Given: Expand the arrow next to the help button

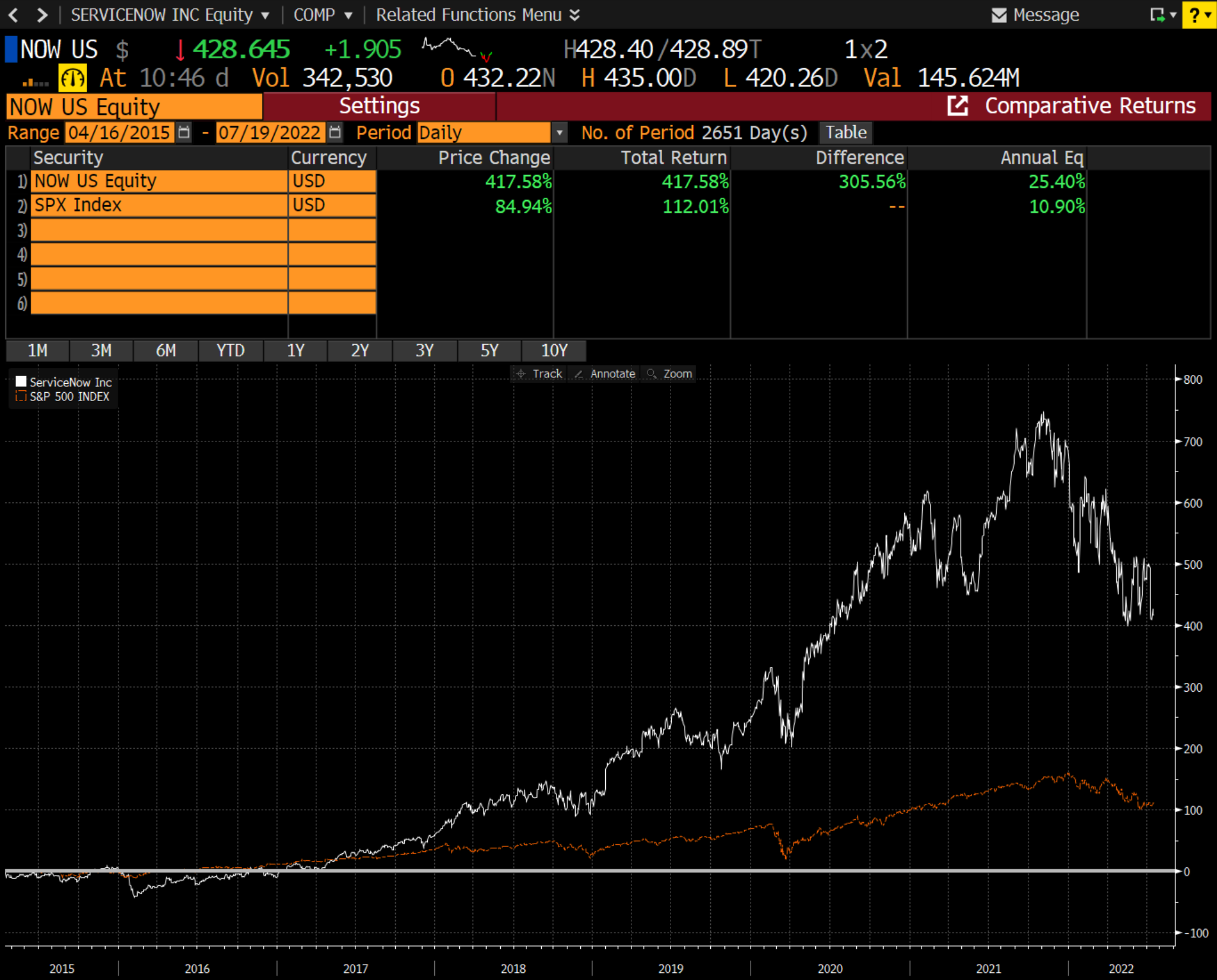Looking at the screenshot, I should (1208, 15).
